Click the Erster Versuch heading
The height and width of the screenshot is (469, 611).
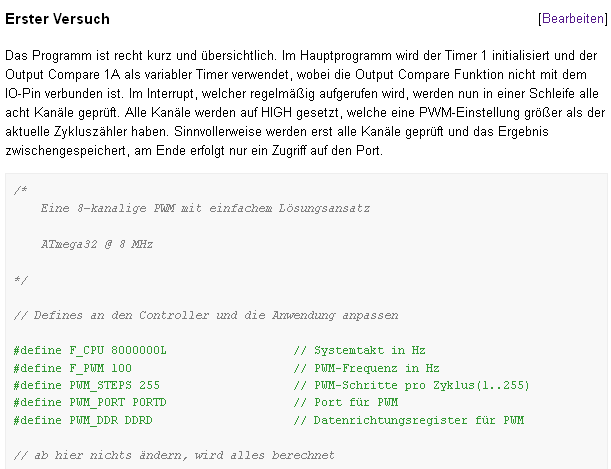(x=57, y=19)
